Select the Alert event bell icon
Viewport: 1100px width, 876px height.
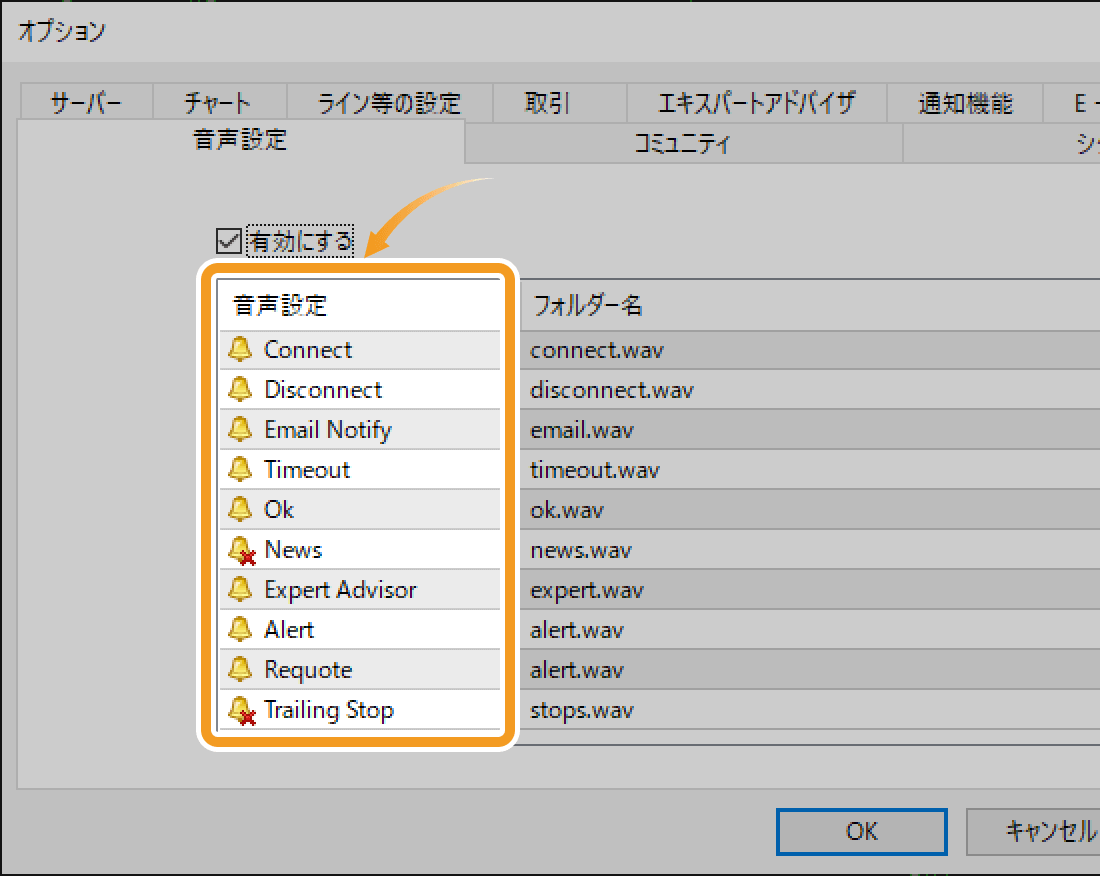coord(241,629)
